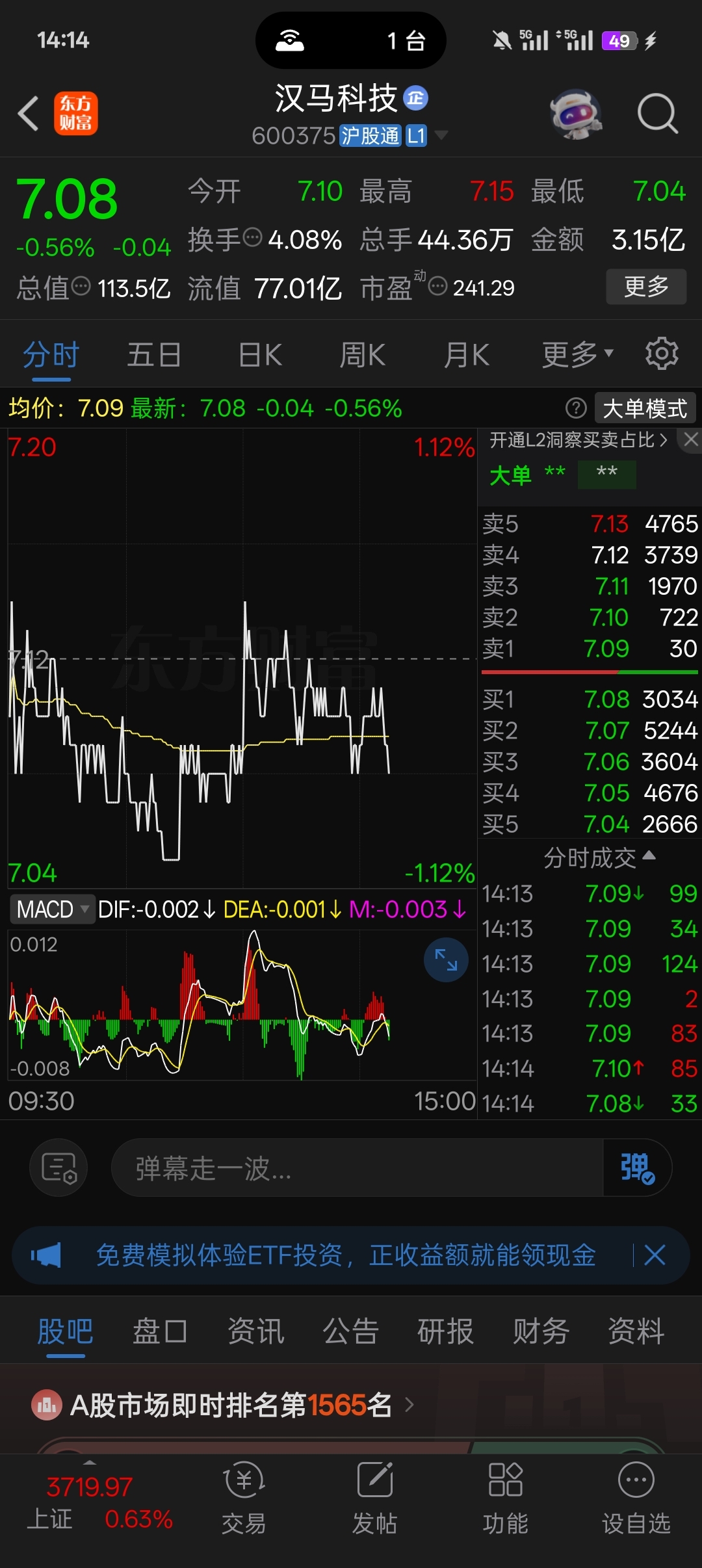Tap the 大单 ** label
702x1568 pixels.
click(x=527, y=475)
